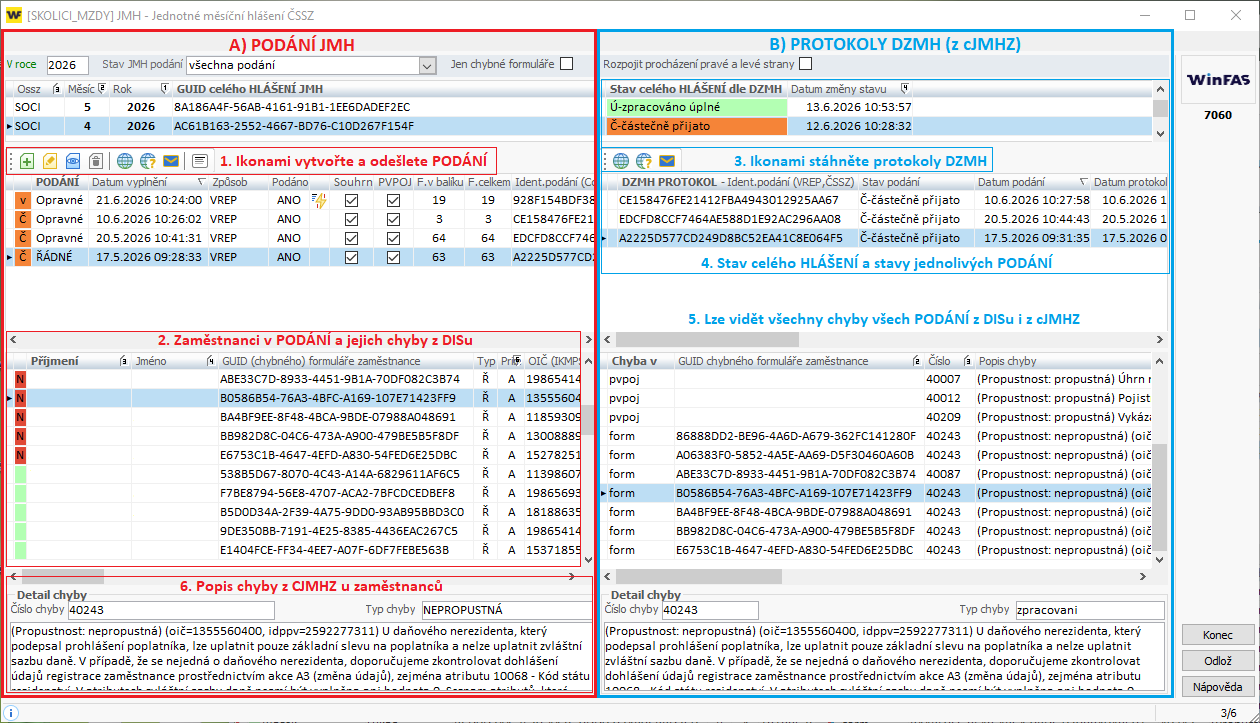The height and width of the screenshot is (723, 1260).
Task: Click the Konec button
Action: coord(1217,635)
